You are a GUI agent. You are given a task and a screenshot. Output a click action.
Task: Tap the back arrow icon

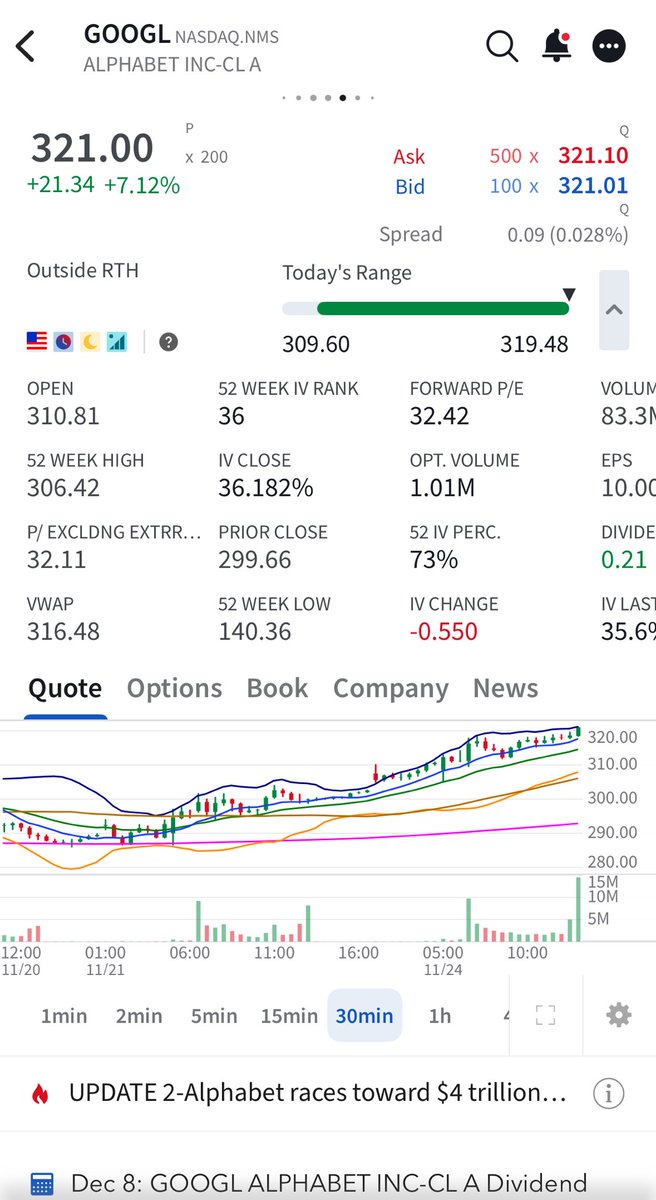[25, 46]
